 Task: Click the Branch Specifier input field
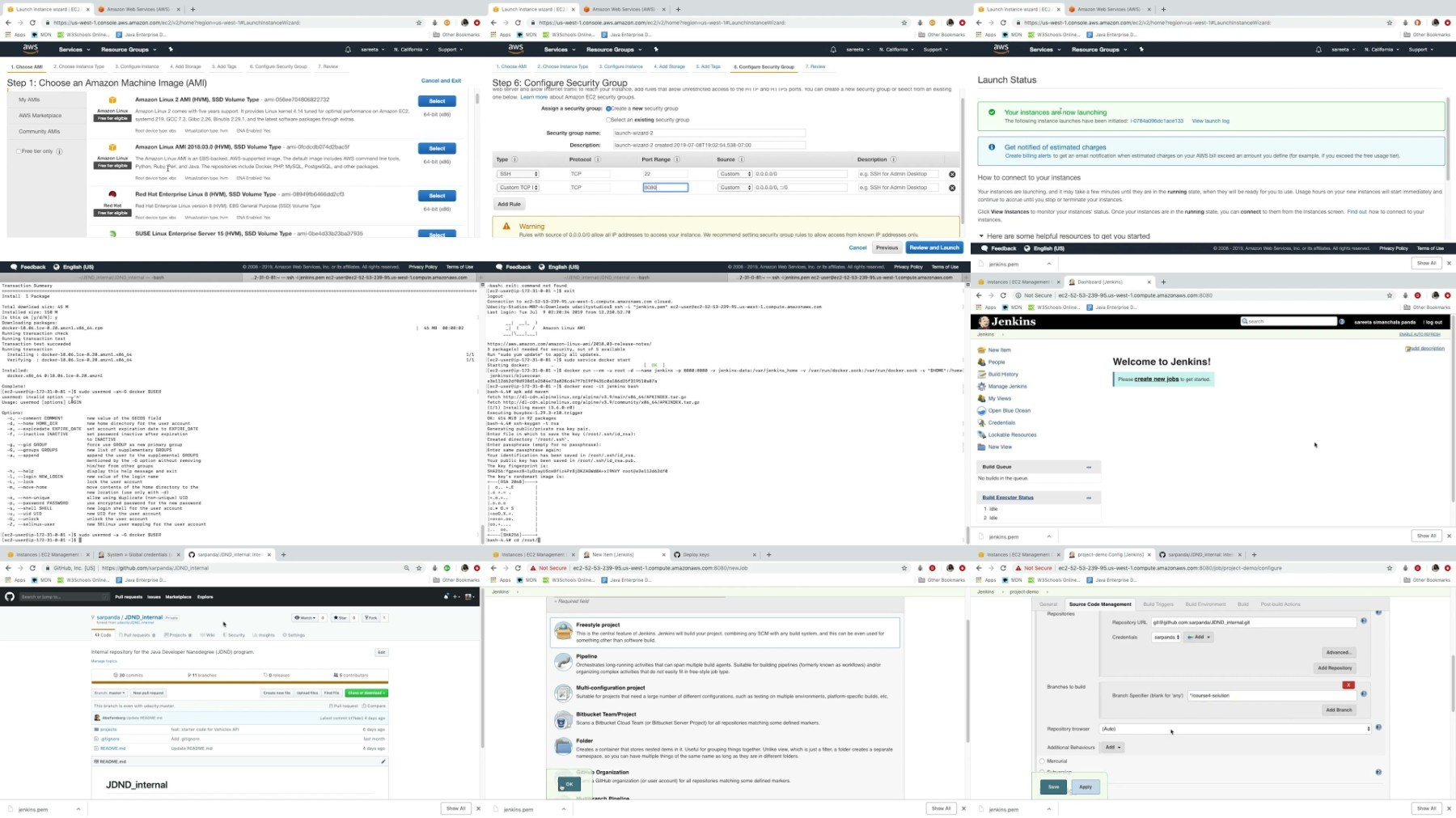point(1270,695)
